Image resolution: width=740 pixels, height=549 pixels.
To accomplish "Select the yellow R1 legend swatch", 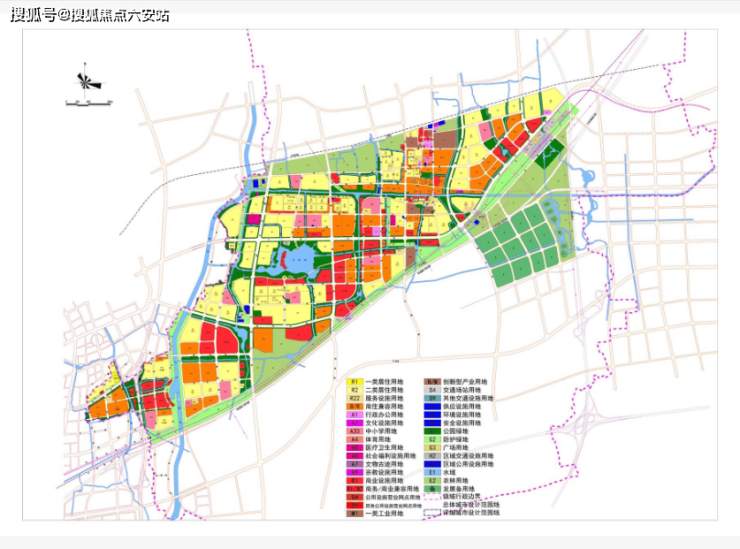I will coord(354,382).
